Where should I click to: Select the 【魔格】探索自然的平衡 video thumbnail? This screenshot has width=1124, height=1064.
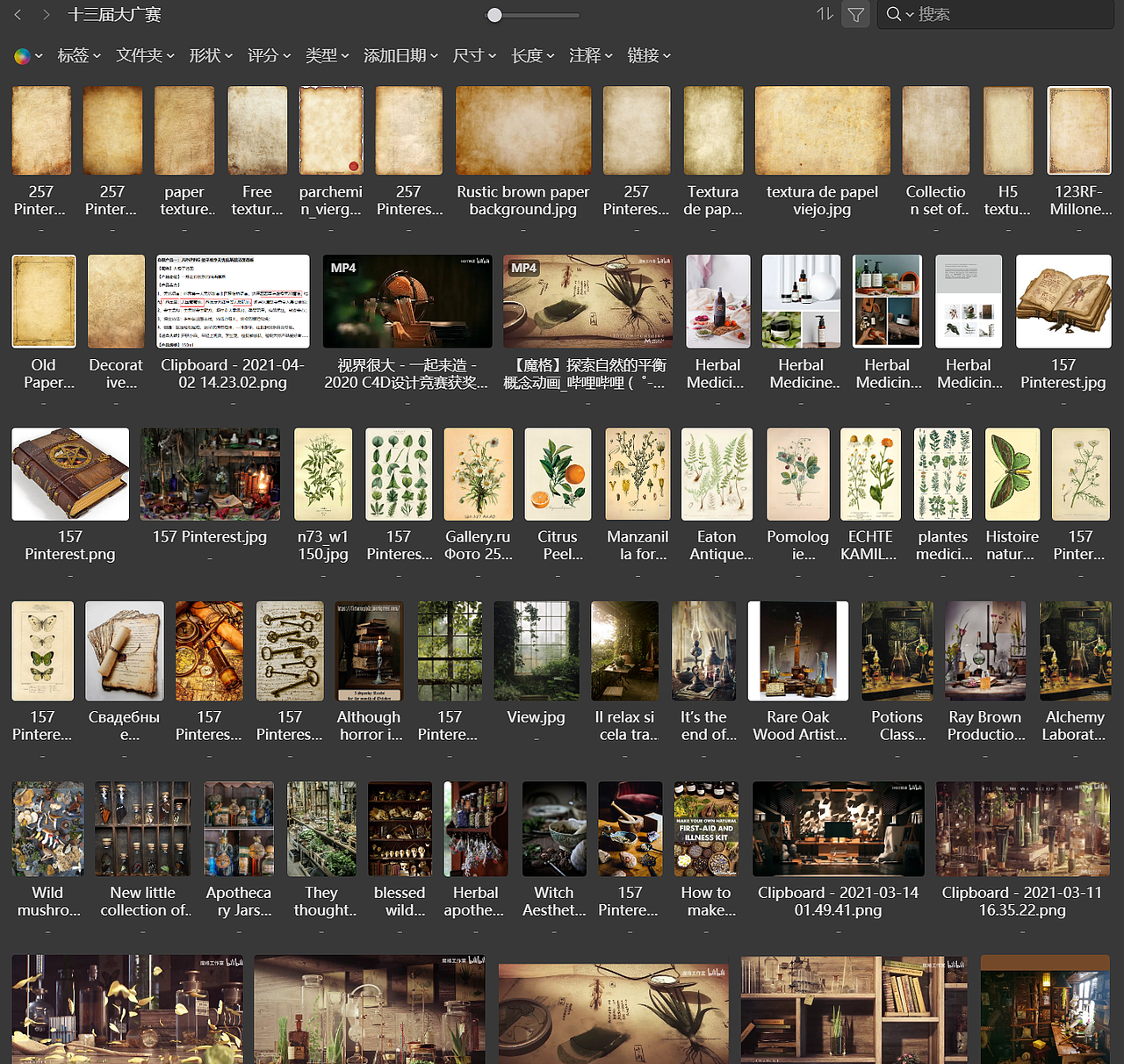click(x=587, y=302)
